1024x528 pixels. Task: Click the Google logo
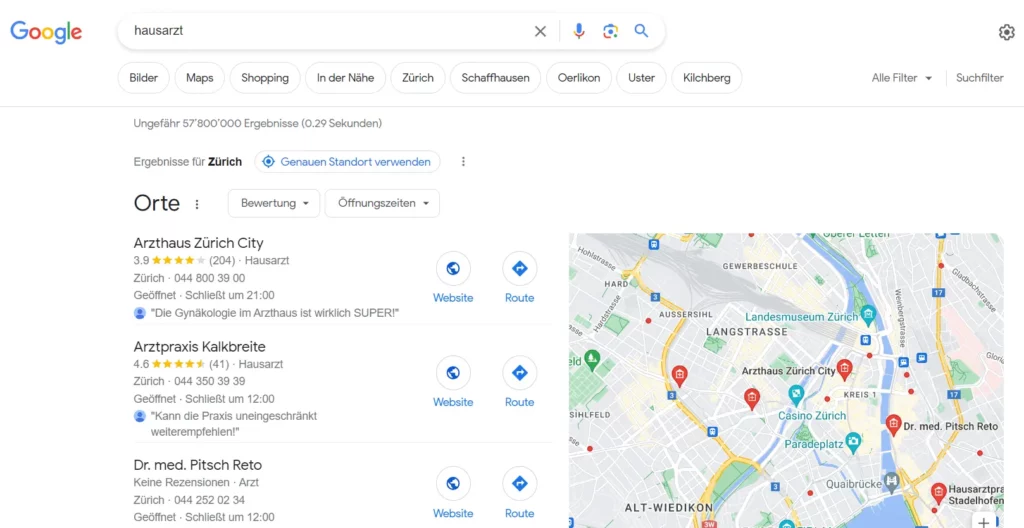[46, 31]
